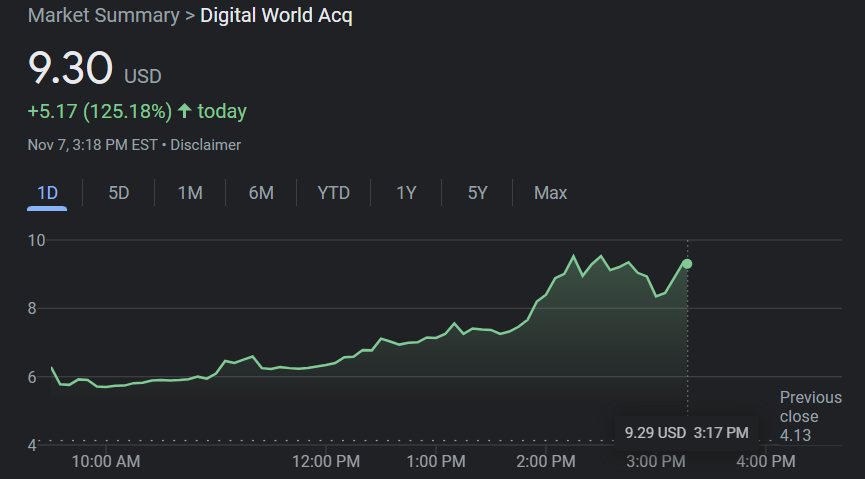Click the Disclaimer link
865x479 pixels.
point(205,145)
